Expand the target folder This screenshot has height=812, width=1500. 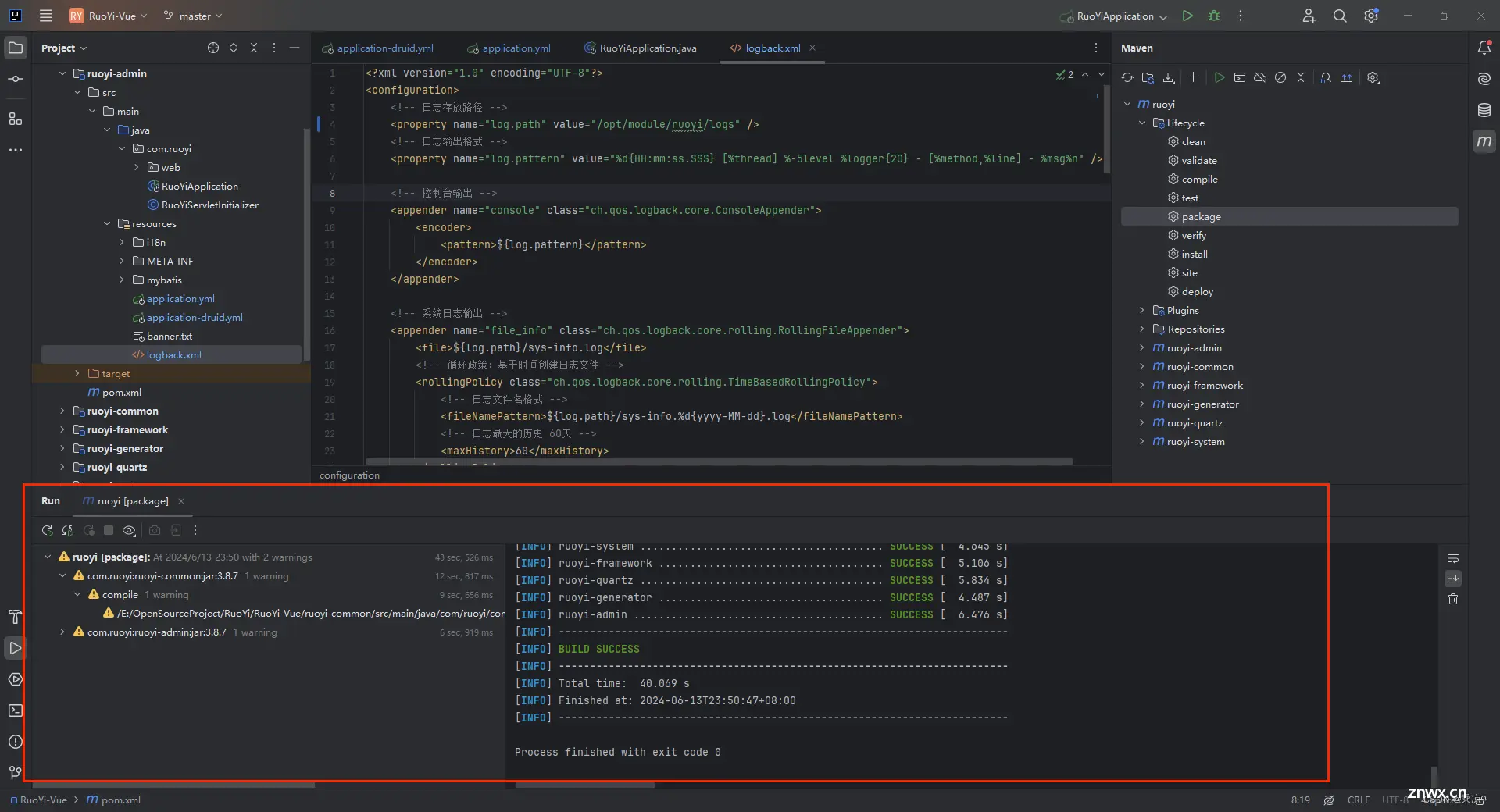[77, 373]
